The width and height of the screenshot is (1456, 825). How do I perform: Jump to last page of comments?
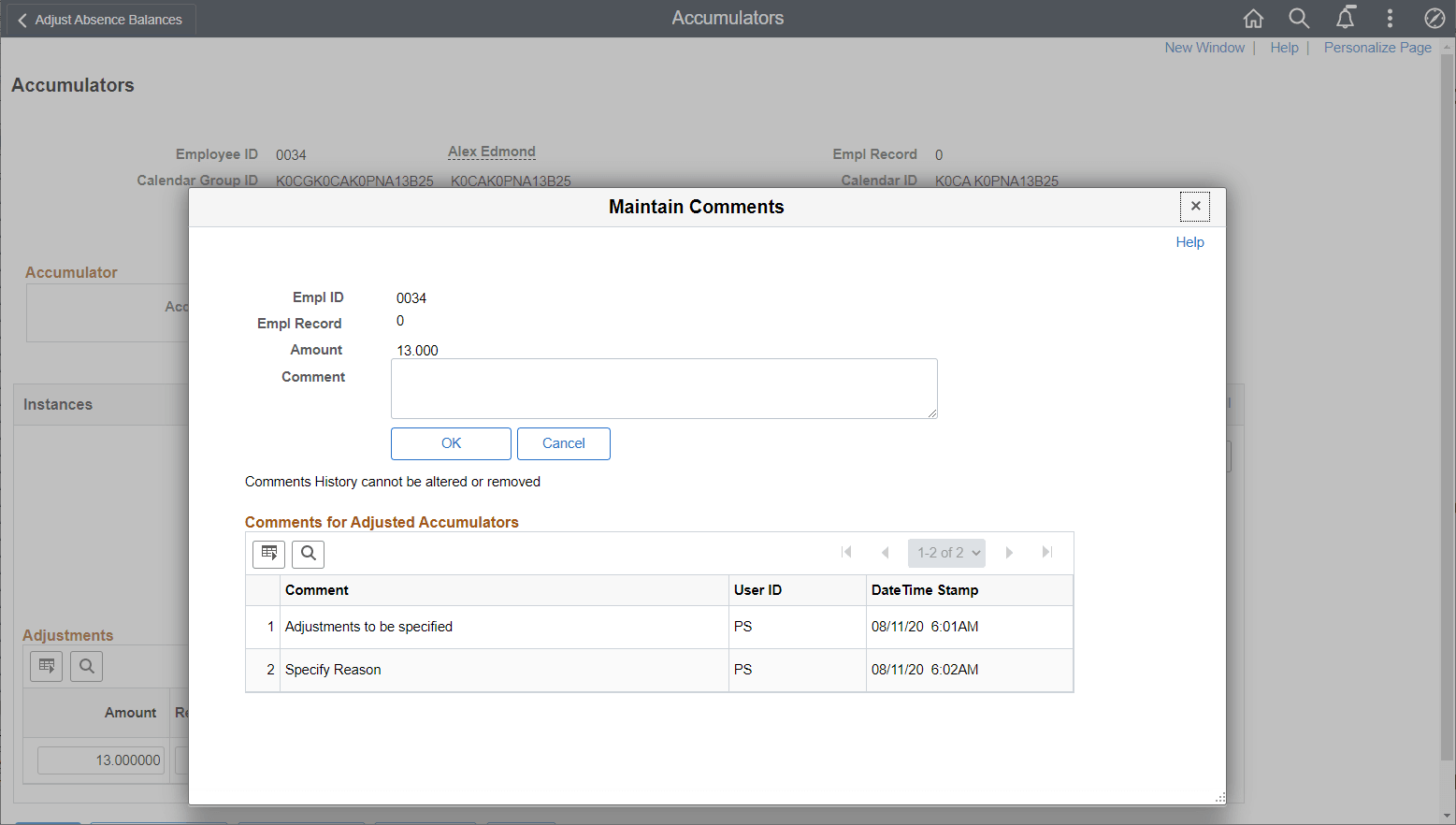tap(1046, 552)
